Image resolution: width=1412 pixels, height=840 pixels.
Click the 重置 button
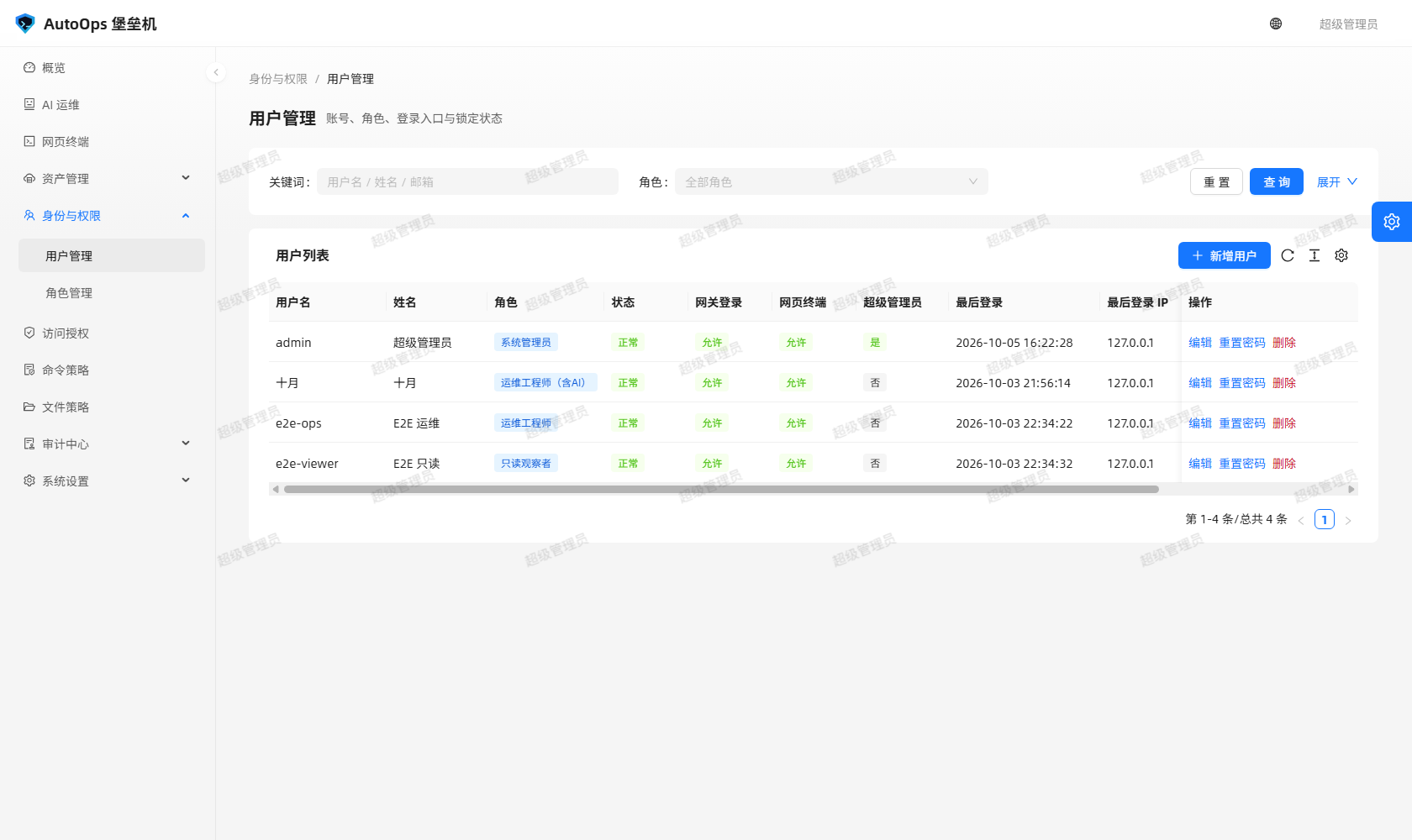click(x=1216, y=181)
